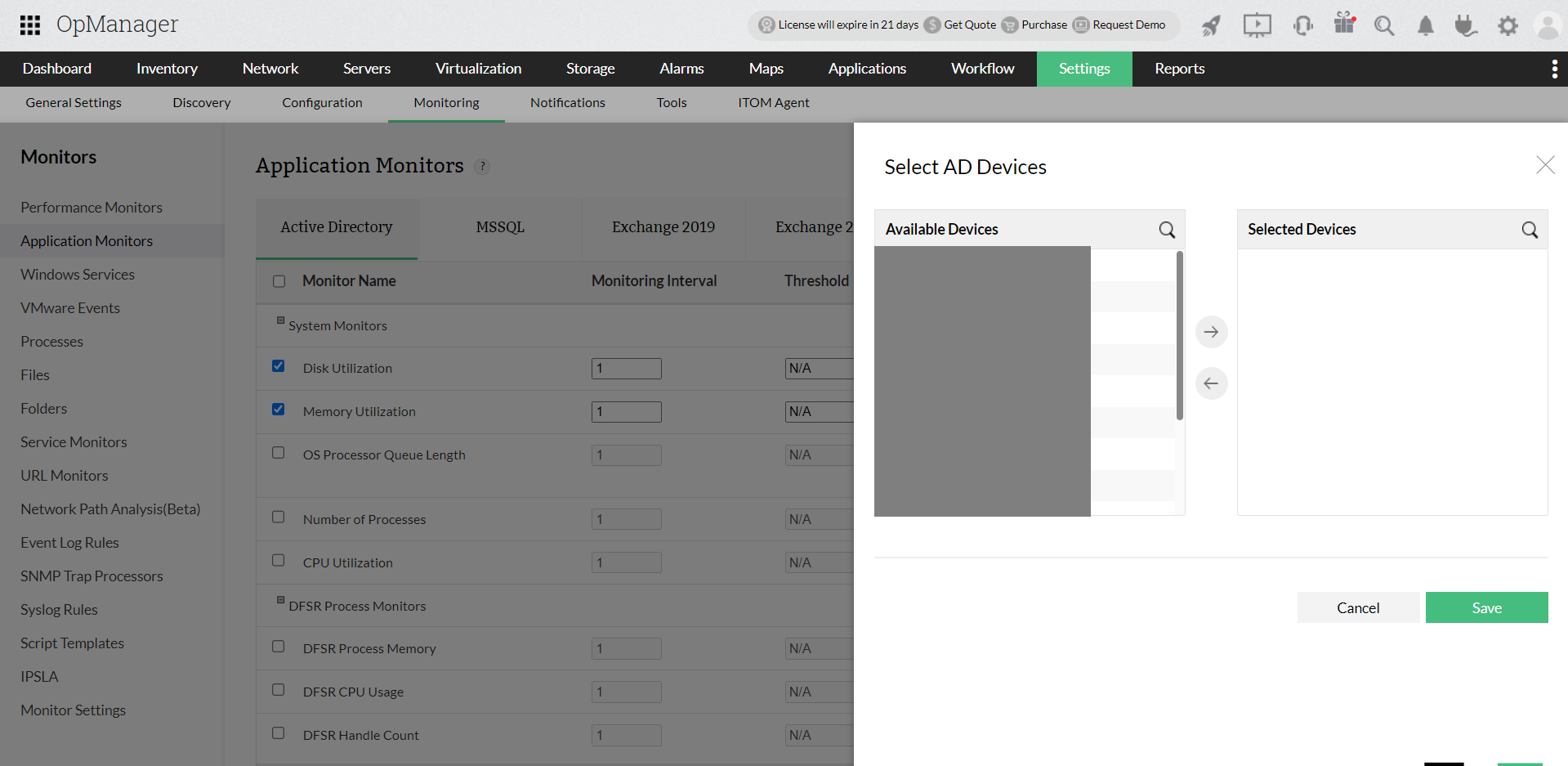Viewport: 1568px width, 766px height.
Task: Click the Application Monitors help icon
Action: coord(483,167)
